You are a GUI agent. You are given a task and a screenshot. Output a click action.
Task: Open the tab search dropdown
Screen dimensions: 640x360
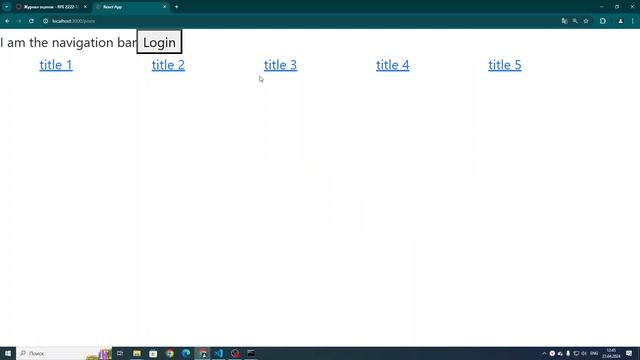pyautogui.click(x=7, y=7)
